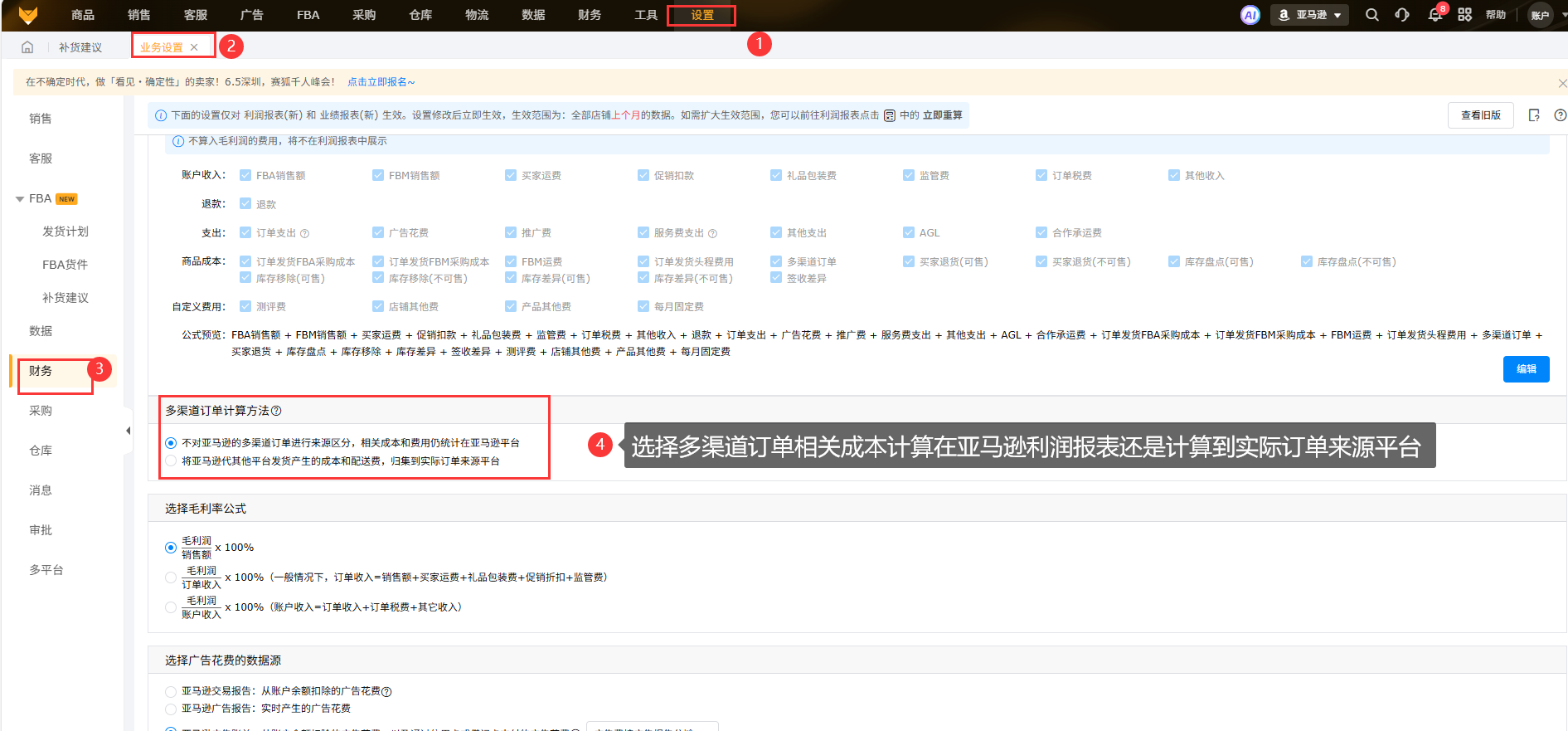The width and height of the screenshot is (1568, 731).
Task: Toggle the 测评费 checkbox
Action: (245, 306)
